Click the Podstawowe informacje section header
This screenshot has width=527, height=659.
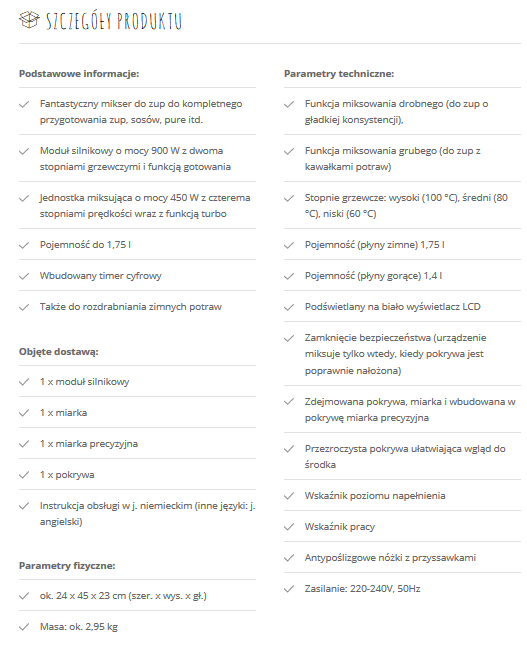[x=79, y=74]
